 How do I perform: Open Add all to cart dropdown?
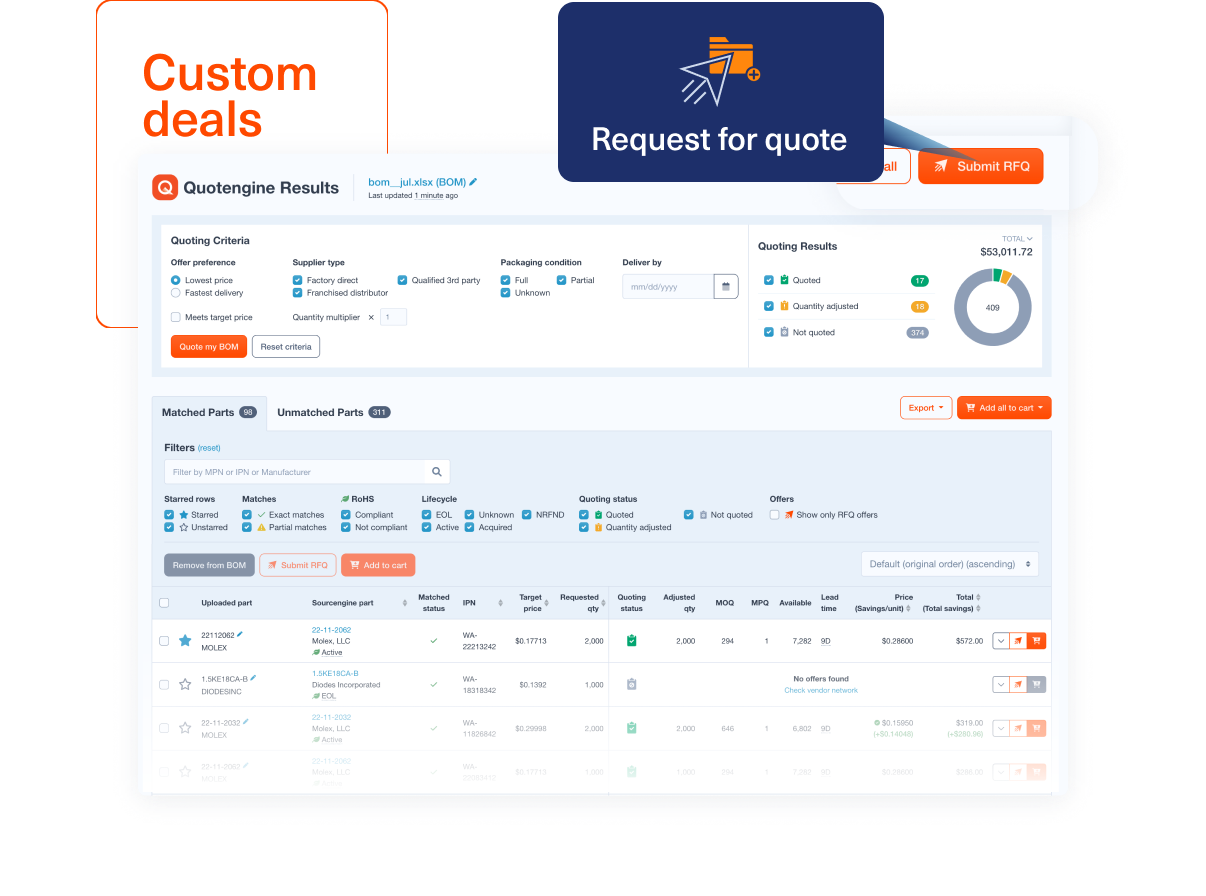coord(1004,408)
